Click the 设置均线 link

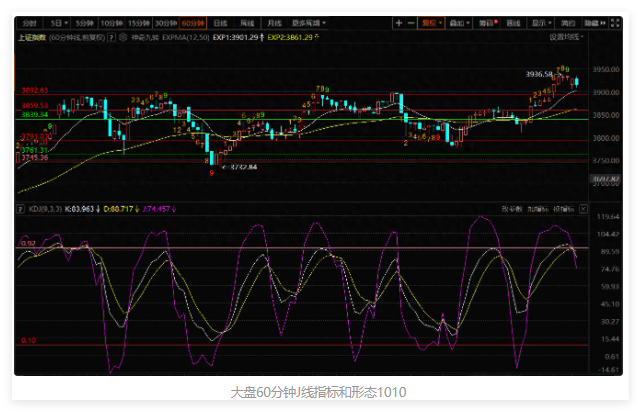click(565, 37)
